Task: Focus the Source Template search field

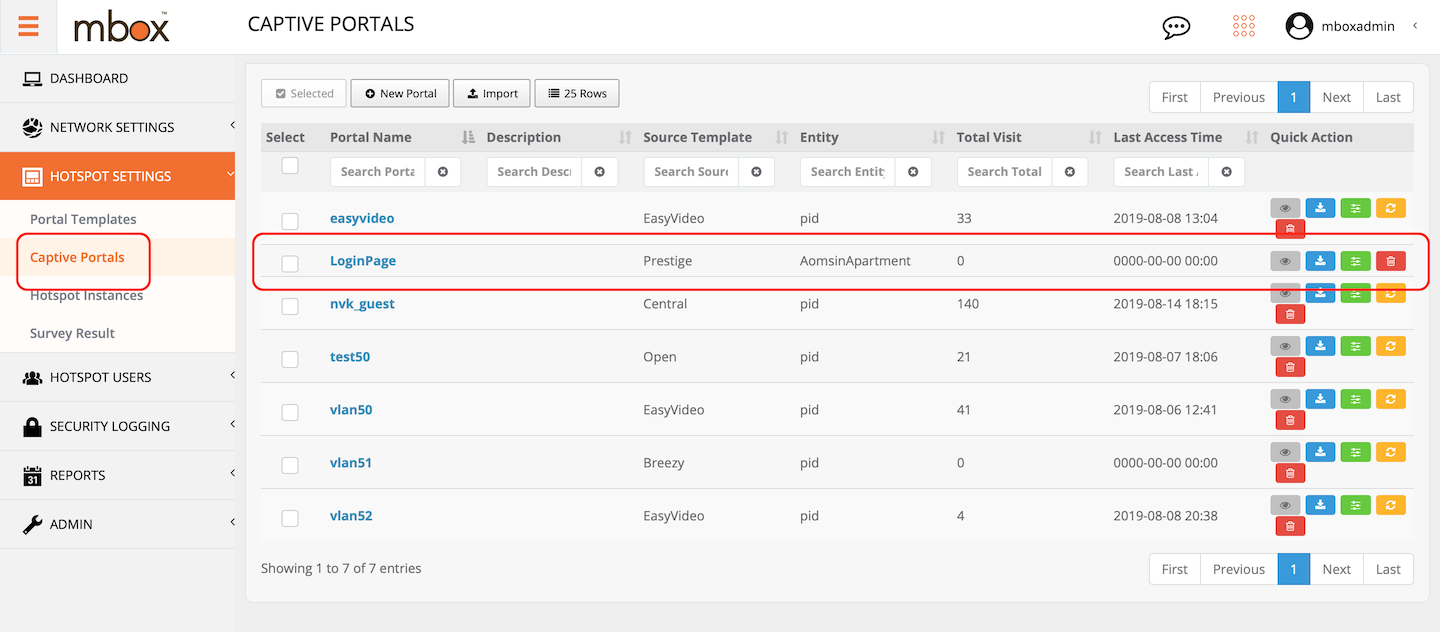Action: click(691, 172)
